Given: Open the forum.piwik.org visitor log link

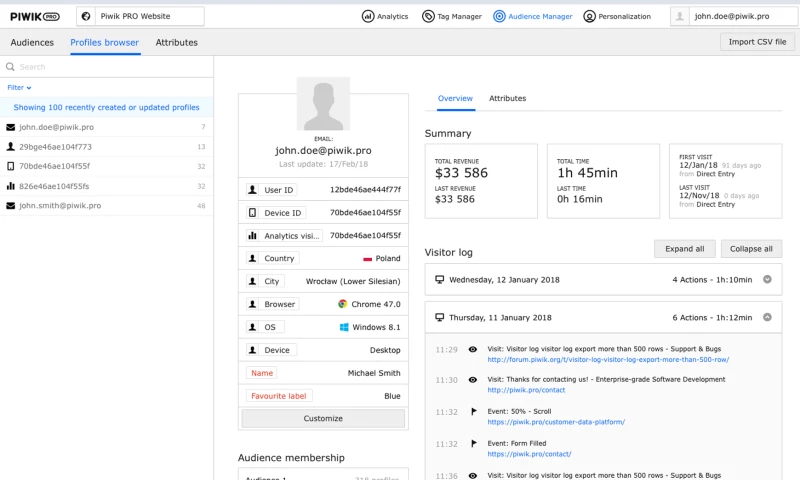Looking at the screenshot, I should [608, 360].
